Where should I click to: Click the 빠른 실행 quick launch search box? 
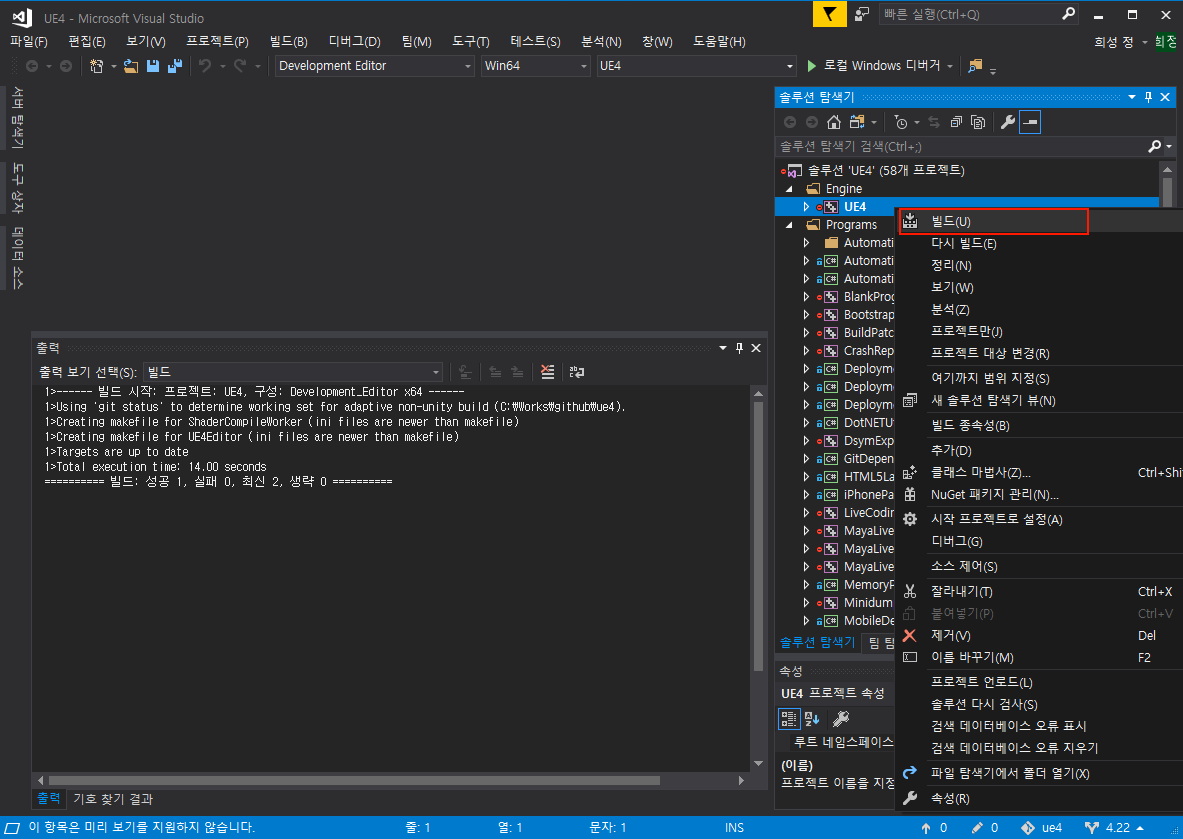pos(978,14)
